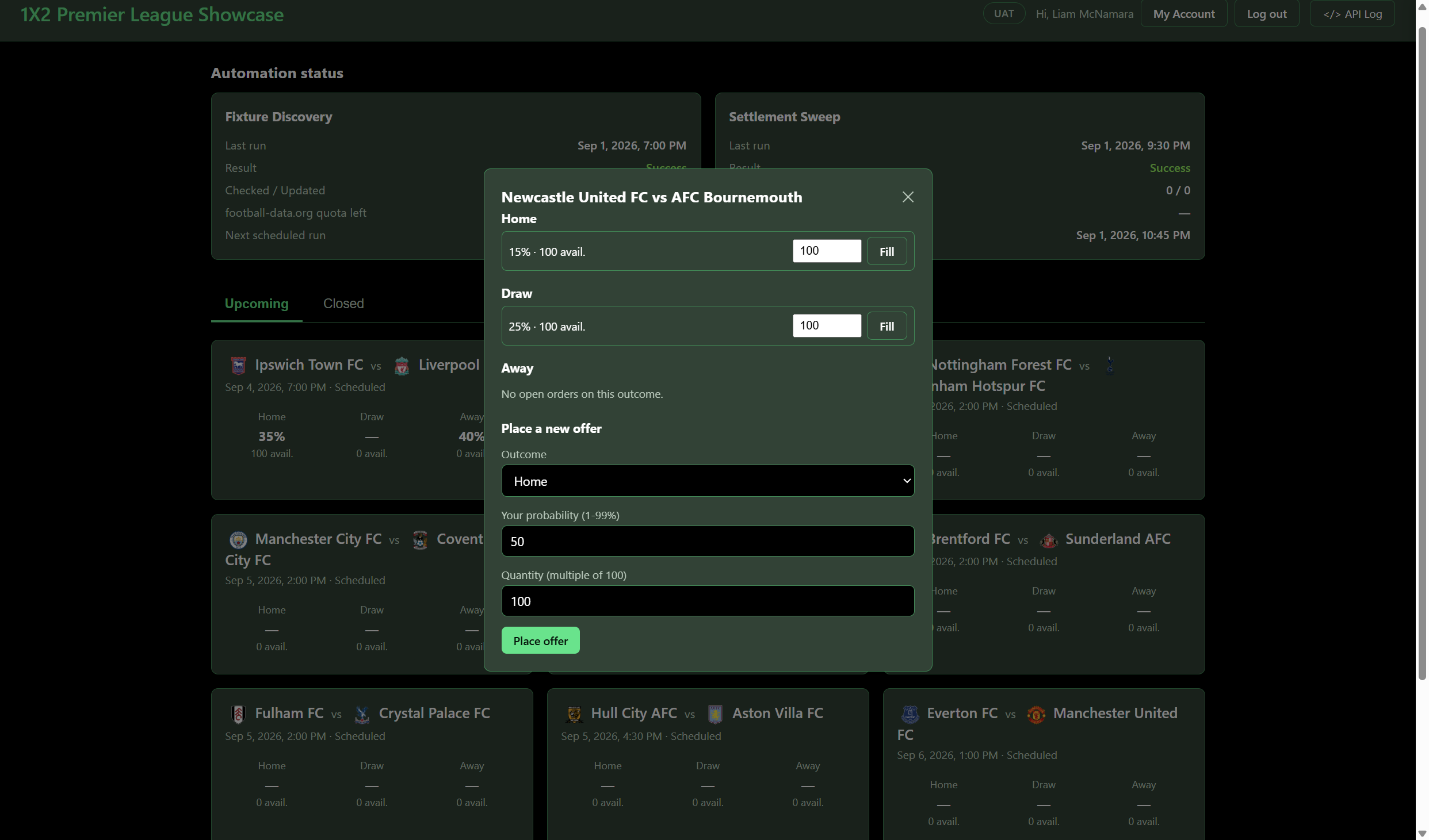
Task: Click the Manchester United crest icon
Action: coord(1036,714)
